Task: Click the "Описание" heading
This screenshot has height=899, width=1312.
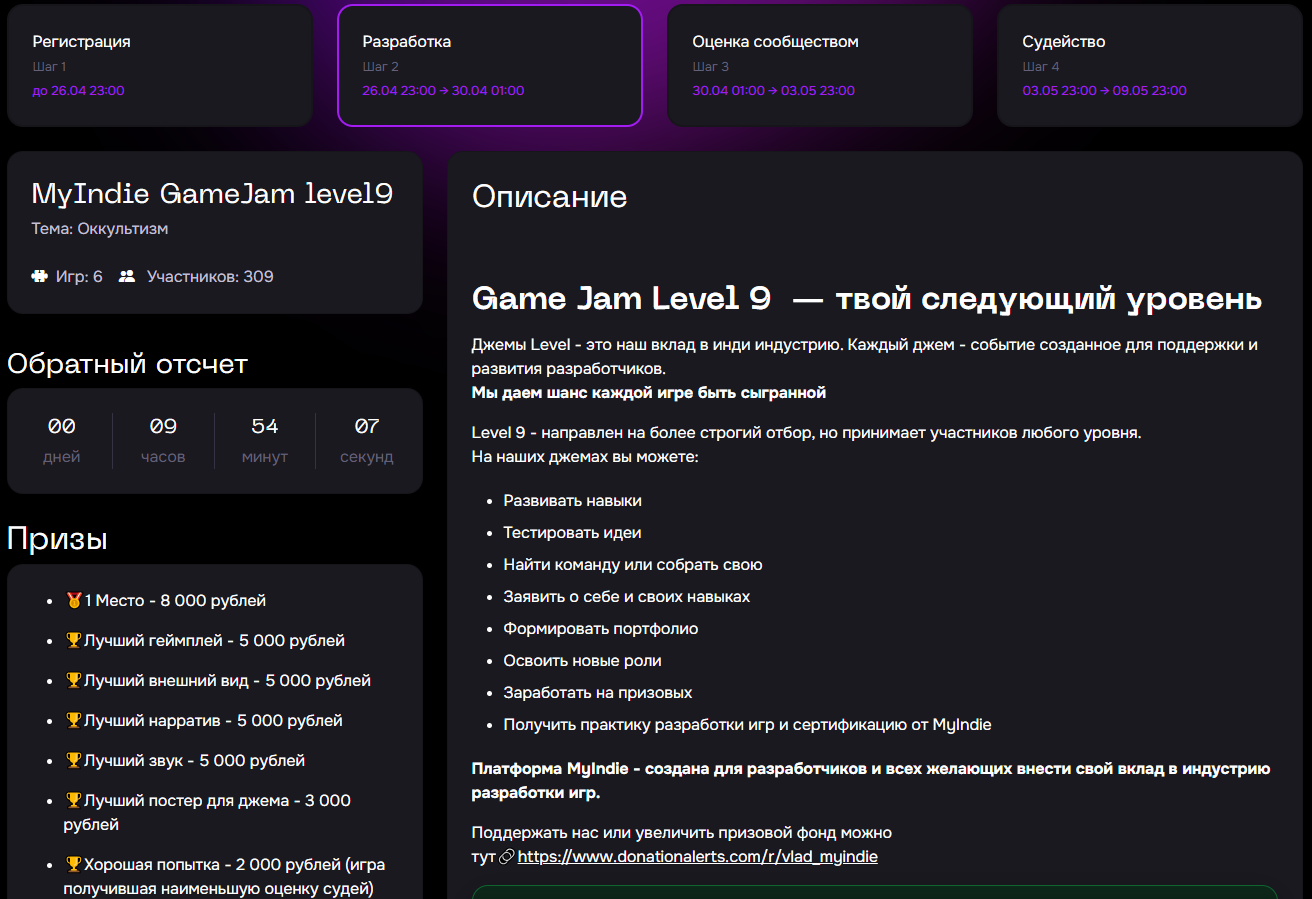Action: (549, 197)
